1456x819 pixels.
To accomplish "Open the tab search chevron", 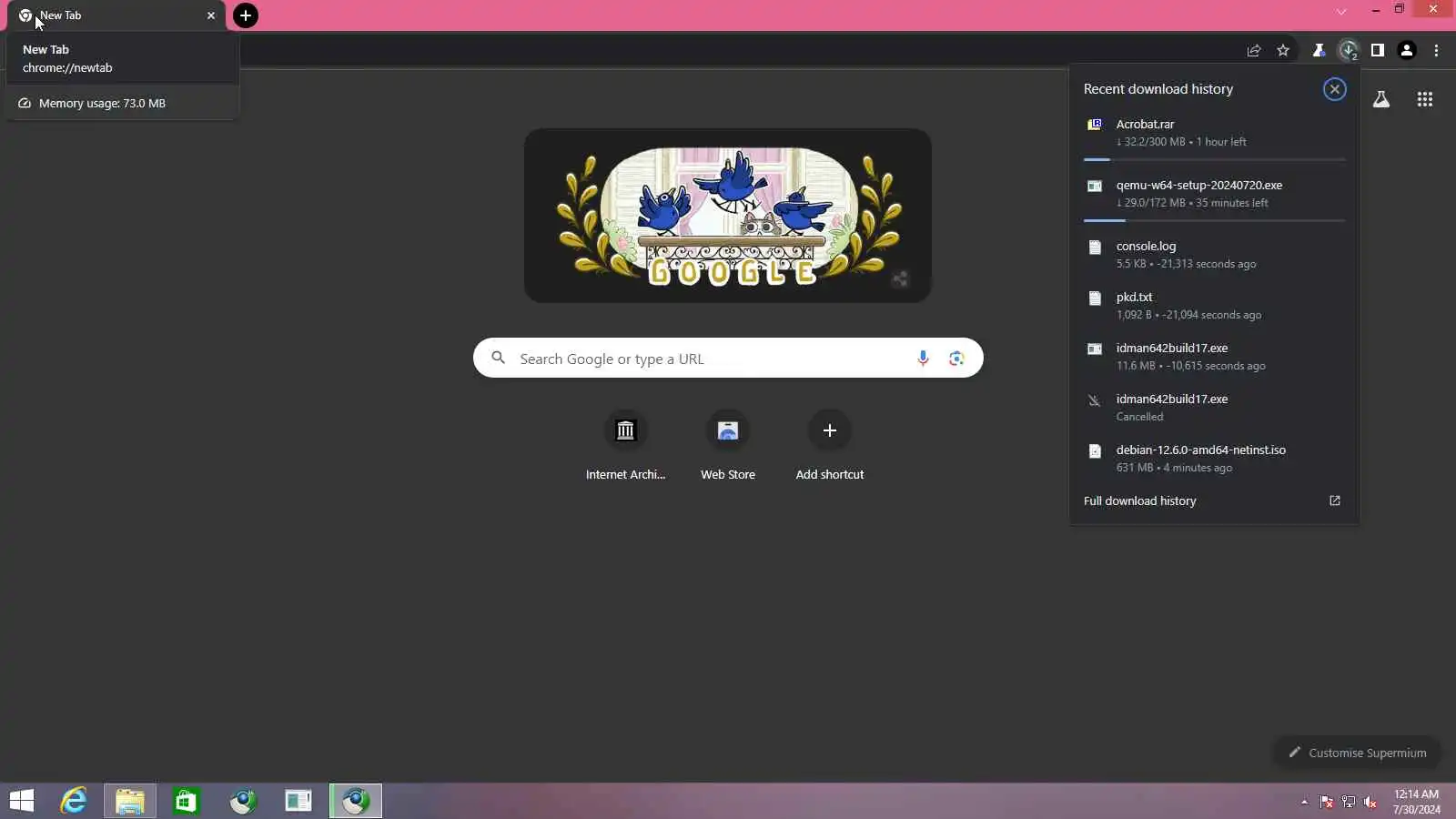I will click(1341, 12).
